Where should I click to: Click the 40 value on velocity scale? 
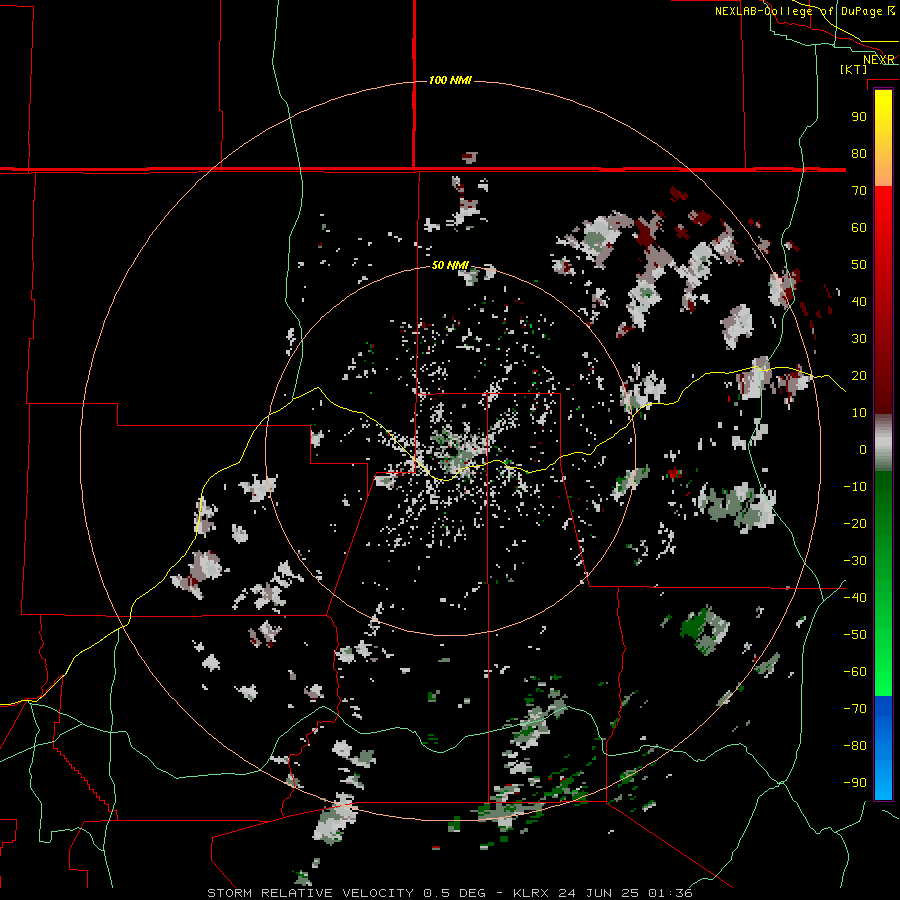click(859, 302)
